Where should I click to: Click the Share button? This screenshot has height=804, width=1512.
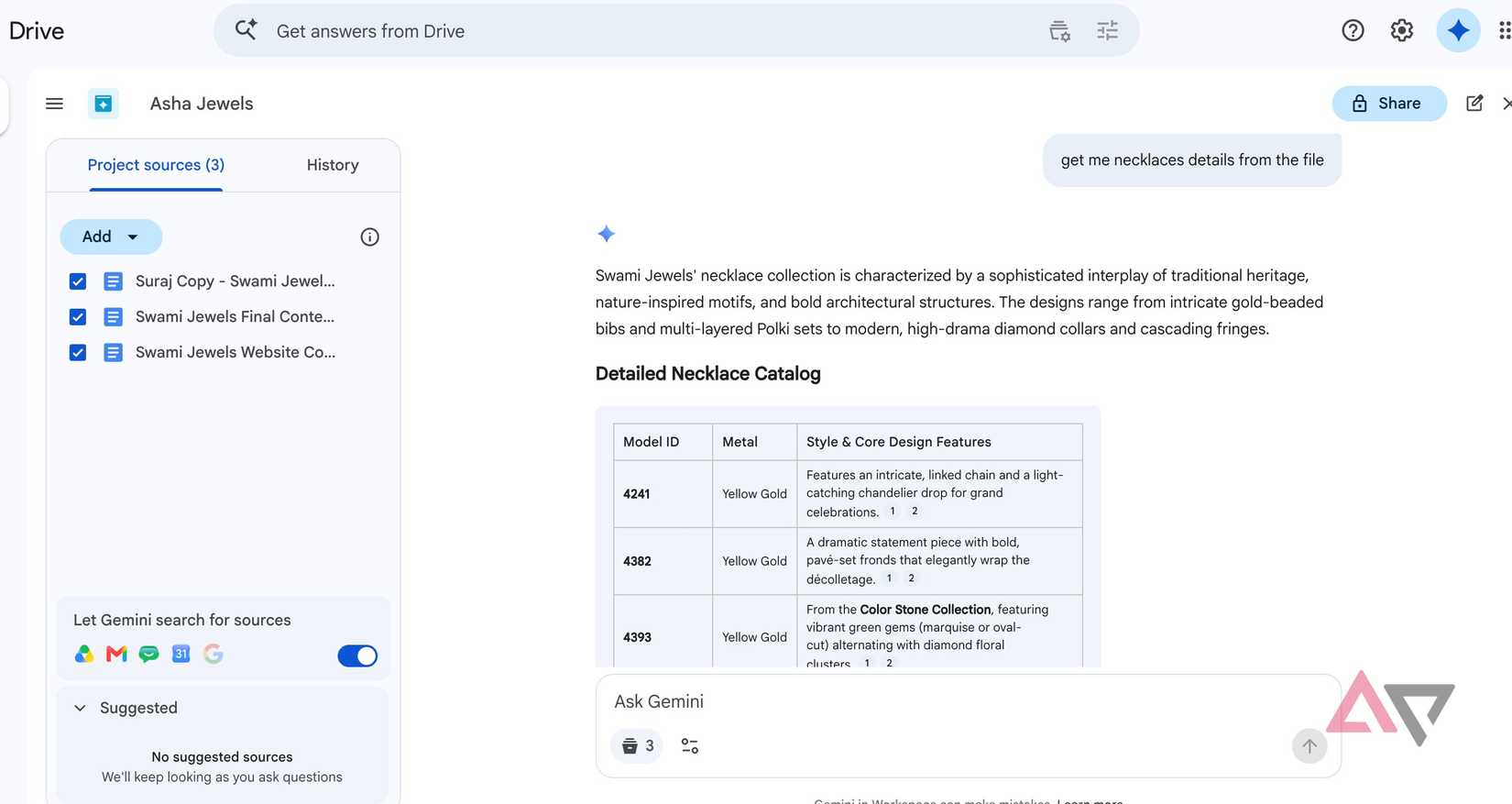1389,104
